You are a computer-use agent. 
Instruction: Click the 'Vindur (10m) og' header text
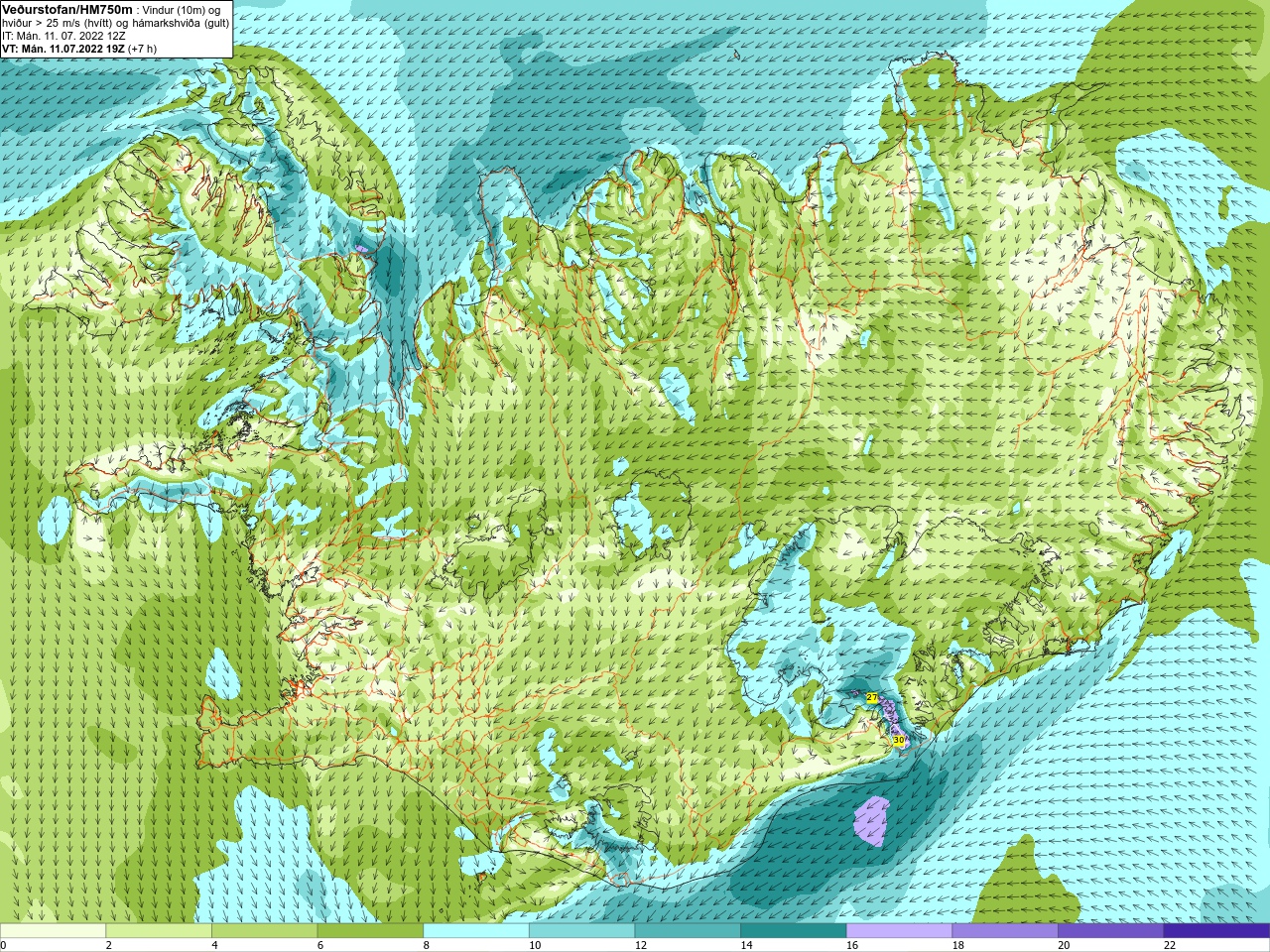tap(183, 10)
